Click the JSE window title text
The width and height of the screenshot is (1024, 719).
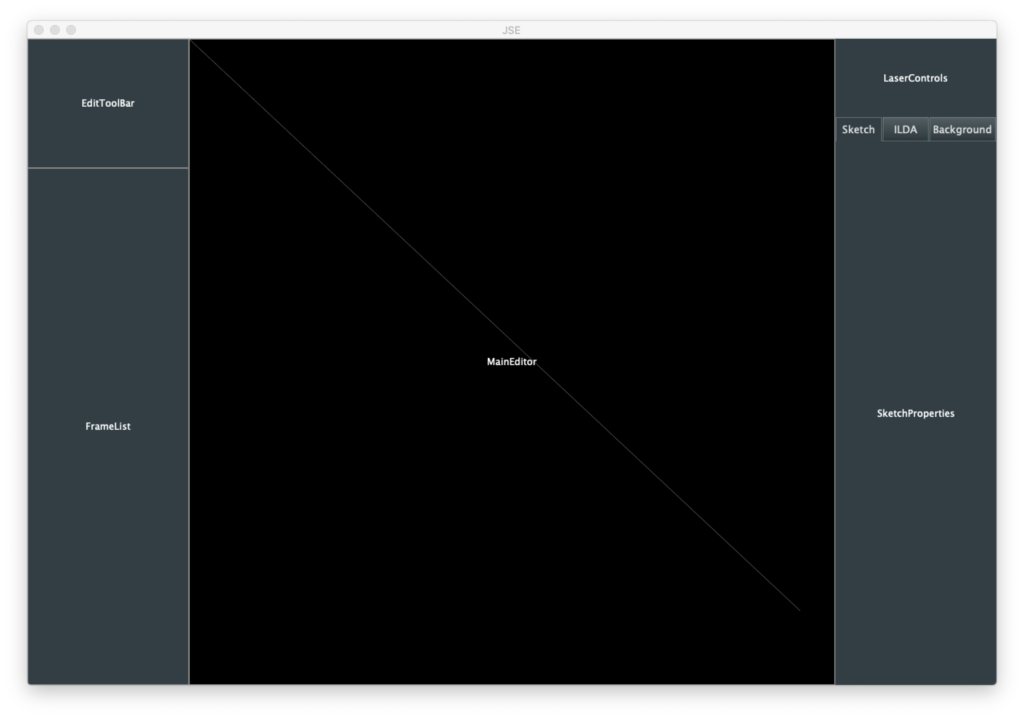point(511,30)
